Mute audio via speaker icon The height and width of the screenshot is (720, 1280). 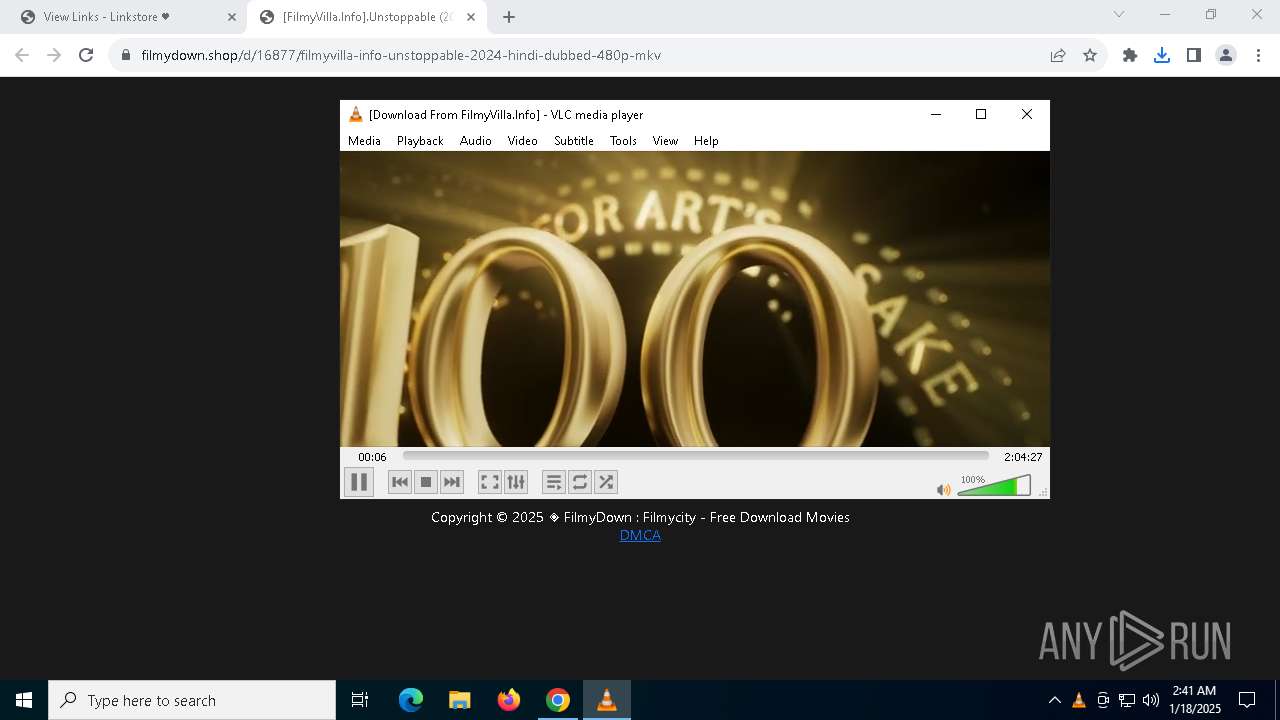(x=943, y=489)
